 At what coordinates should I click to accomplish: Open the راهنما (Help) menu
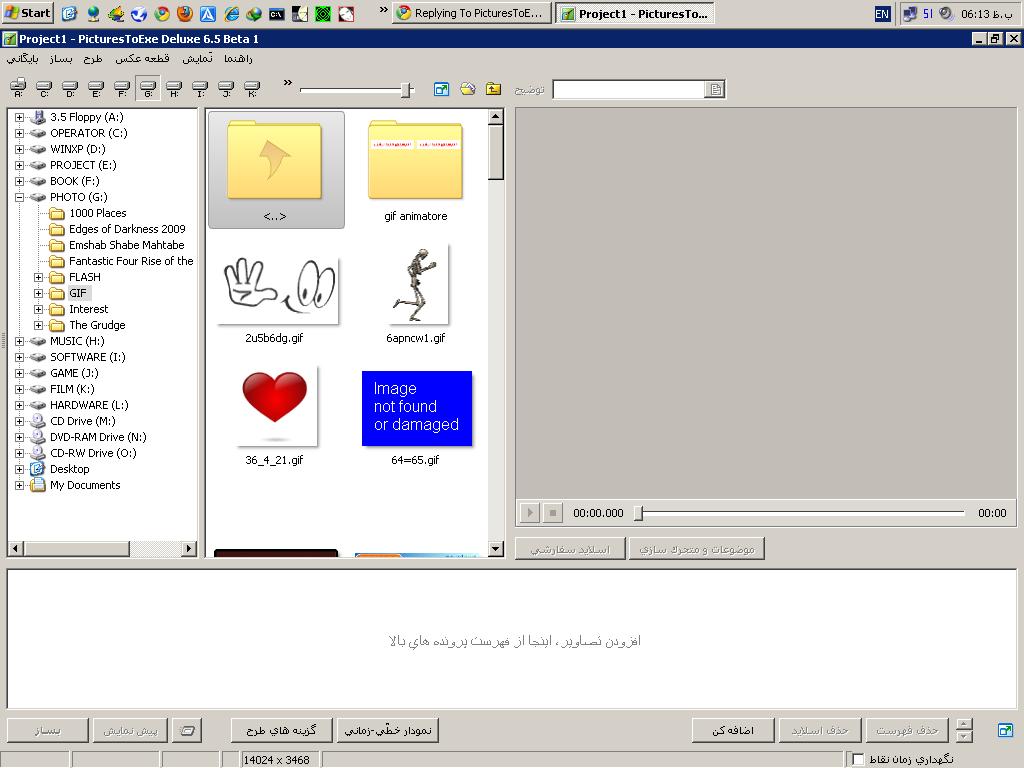click(x=239, y=59)
